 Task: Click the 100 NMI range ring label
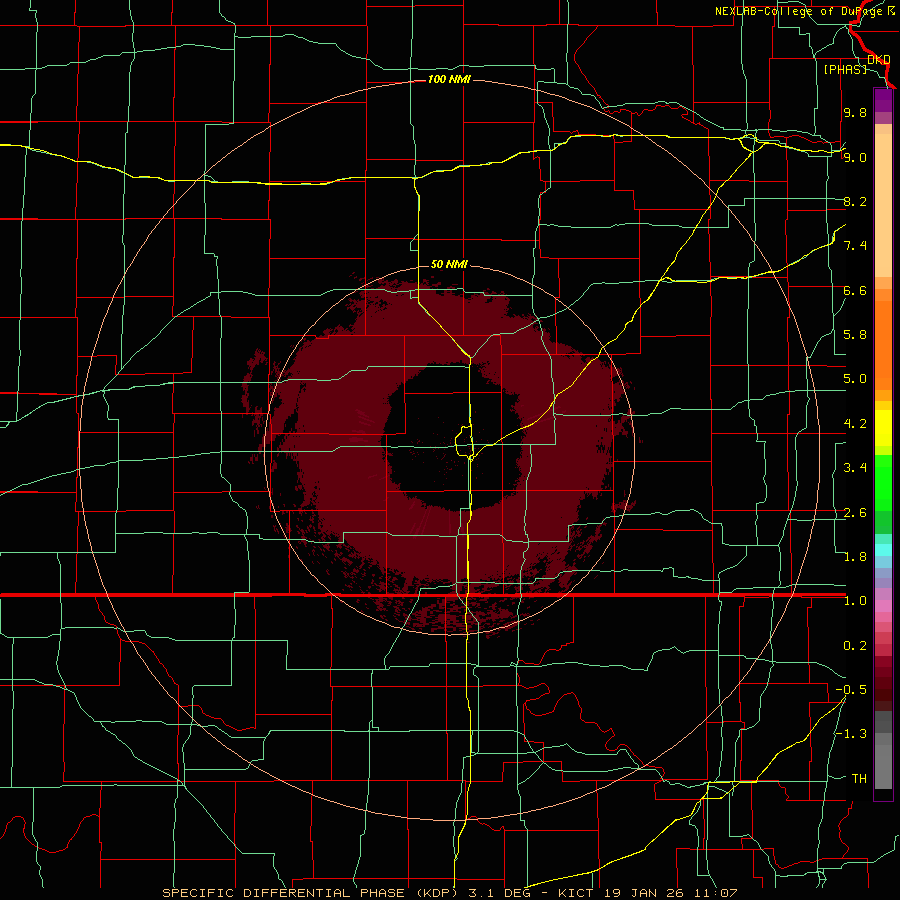point(449,79)
